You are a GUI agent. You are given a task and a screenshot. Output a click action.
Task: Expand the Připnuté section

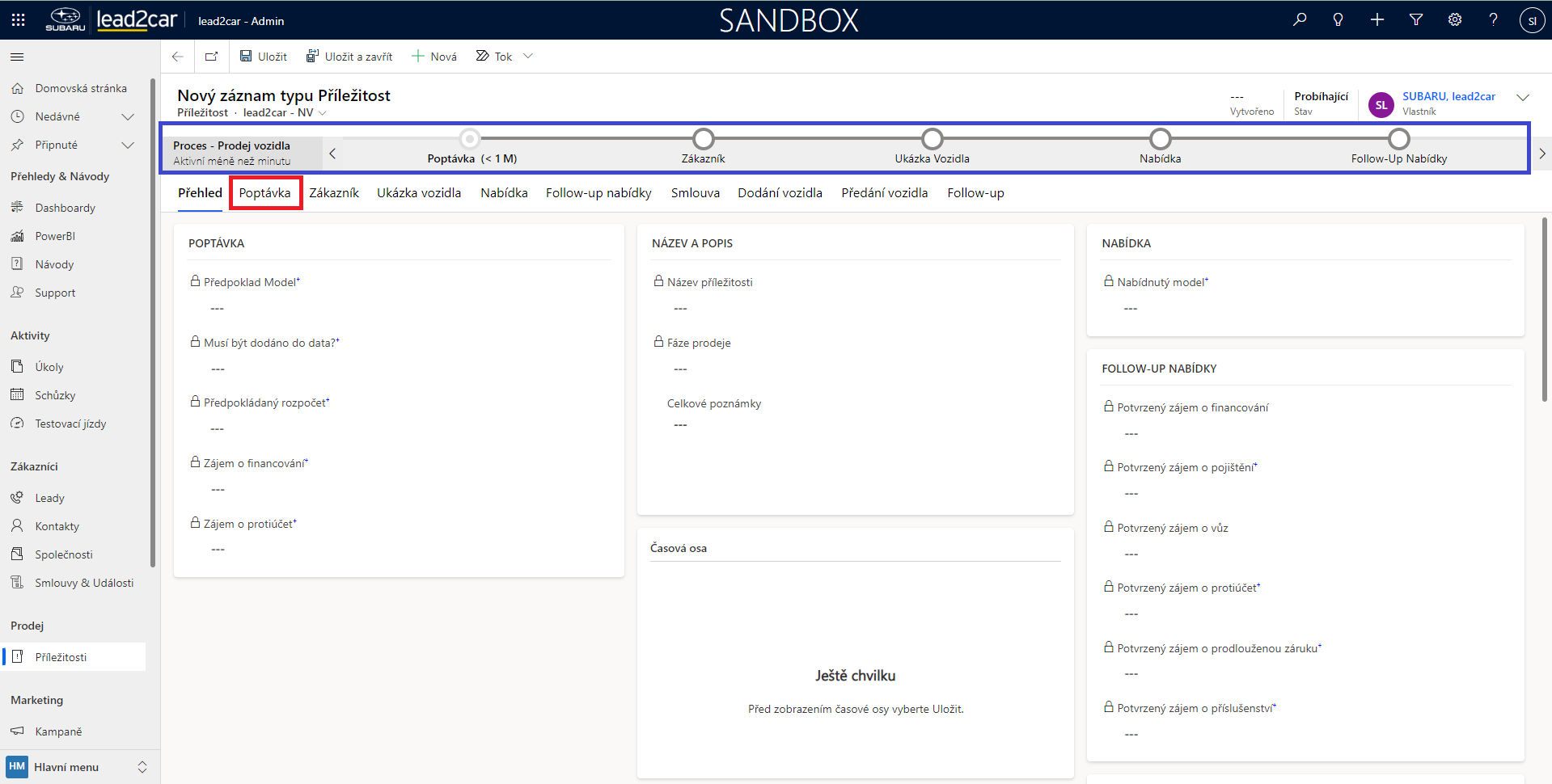[x=127, y=145]
